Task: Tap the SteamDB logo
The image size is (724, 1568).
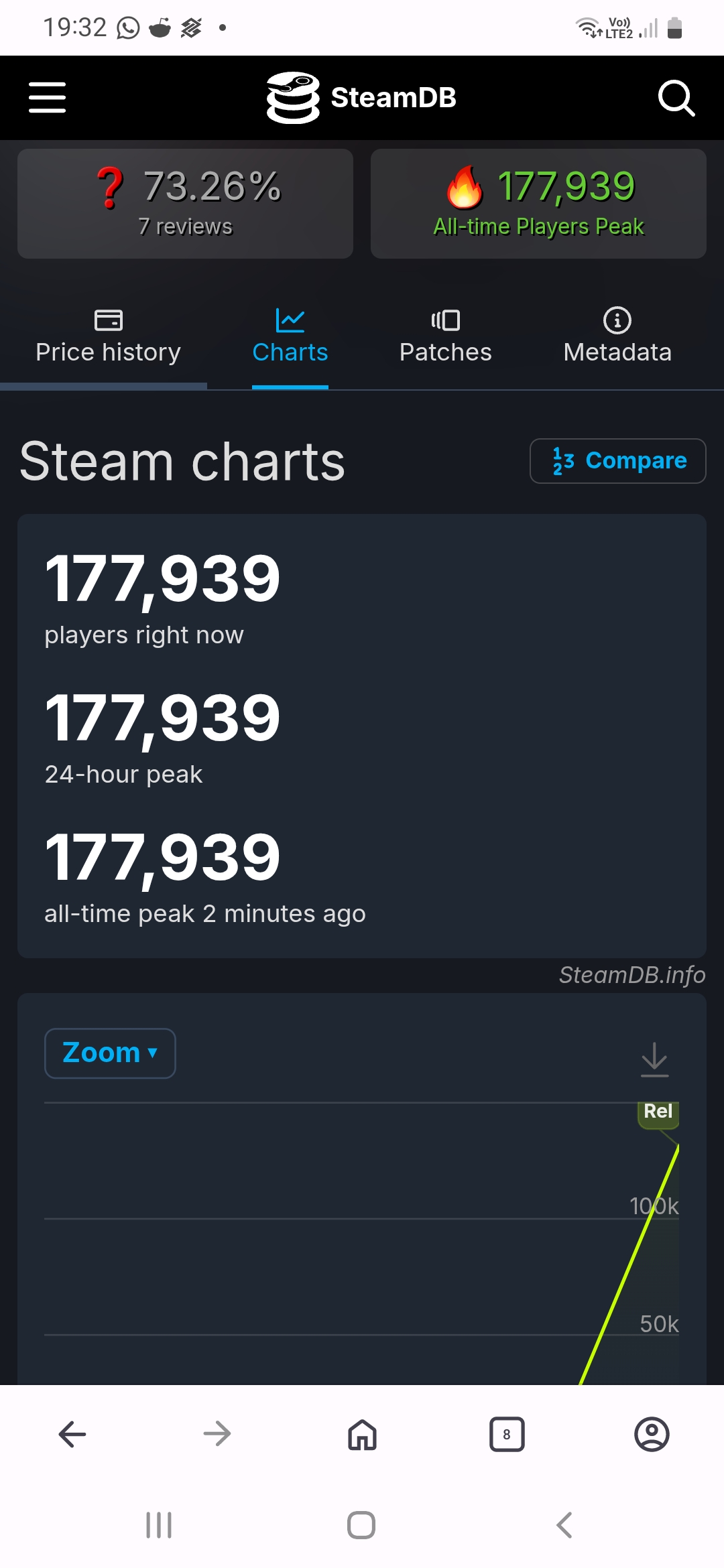Action: pos(361,98)
